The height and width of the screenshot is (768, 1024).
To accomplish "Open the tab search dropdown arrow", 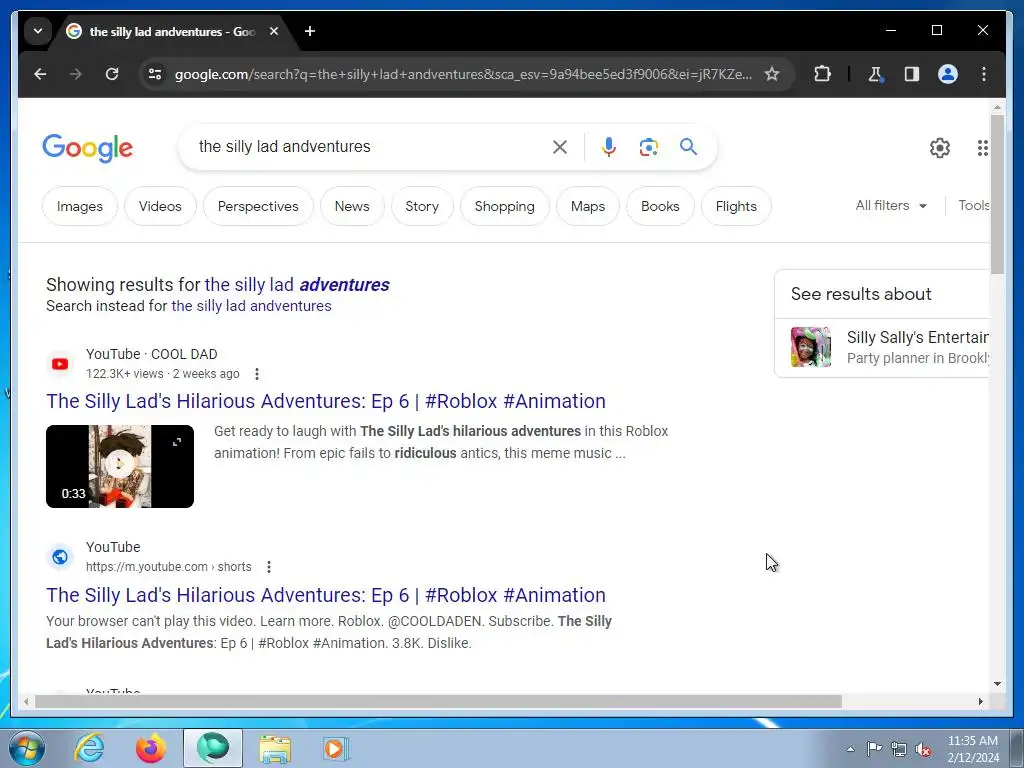I will (38, 31).
